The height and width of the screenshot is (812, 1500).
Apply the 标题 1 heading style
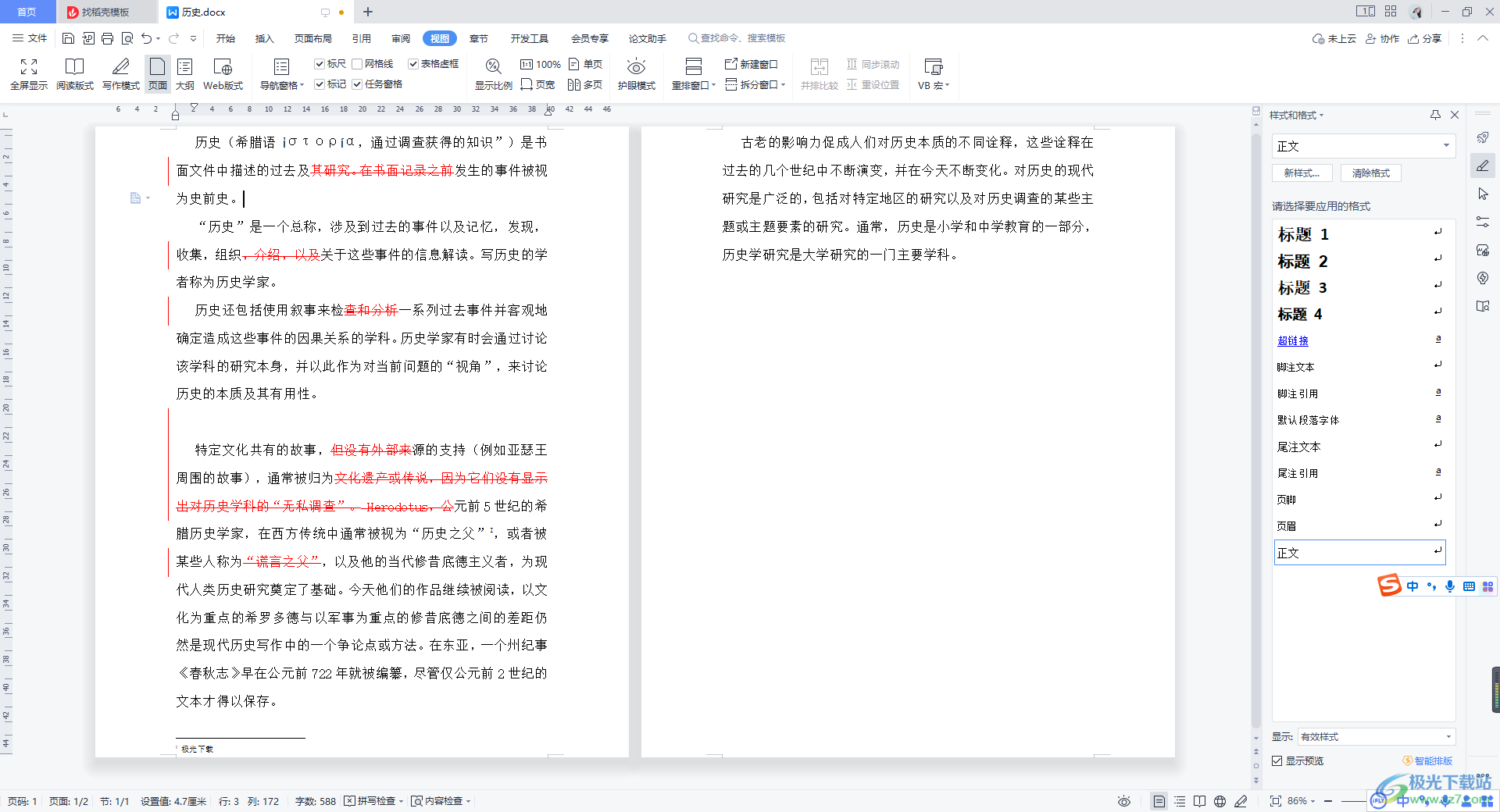tap(1360, 234)
